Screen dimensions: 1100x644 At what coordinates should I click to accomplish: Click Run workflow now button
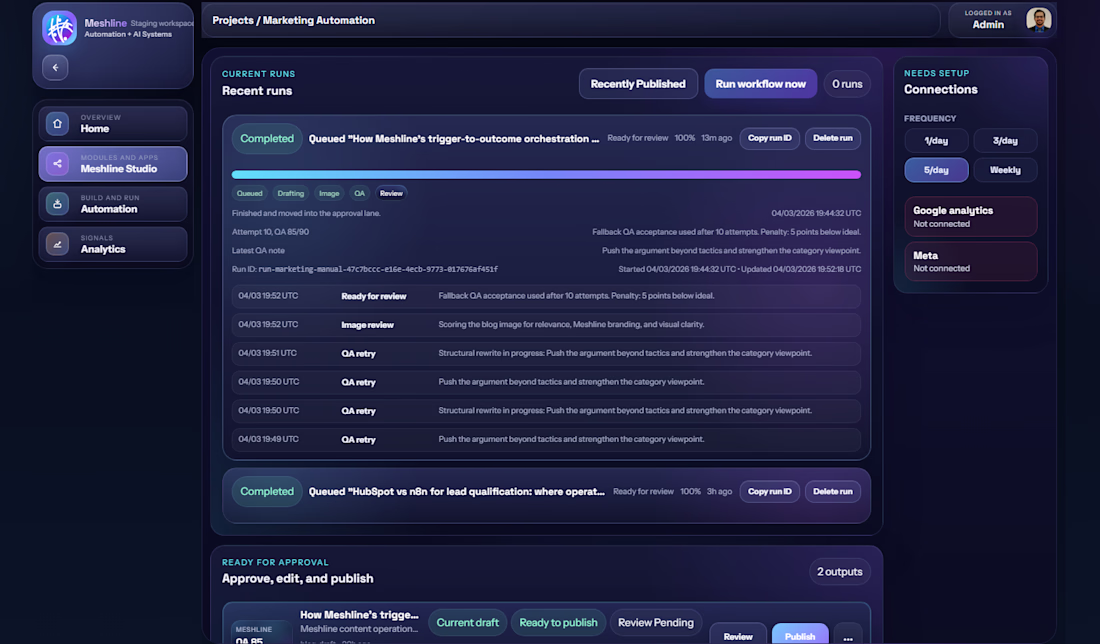click(x=760, y=83)
